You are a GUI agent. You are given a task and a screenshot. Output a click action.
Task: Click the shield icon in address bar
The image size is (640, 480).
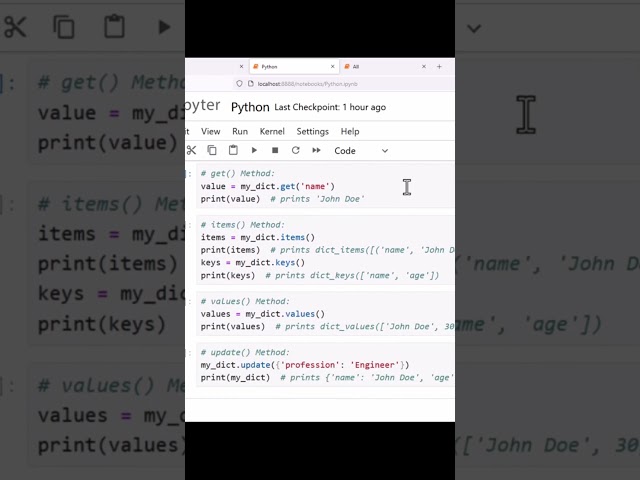239,84
